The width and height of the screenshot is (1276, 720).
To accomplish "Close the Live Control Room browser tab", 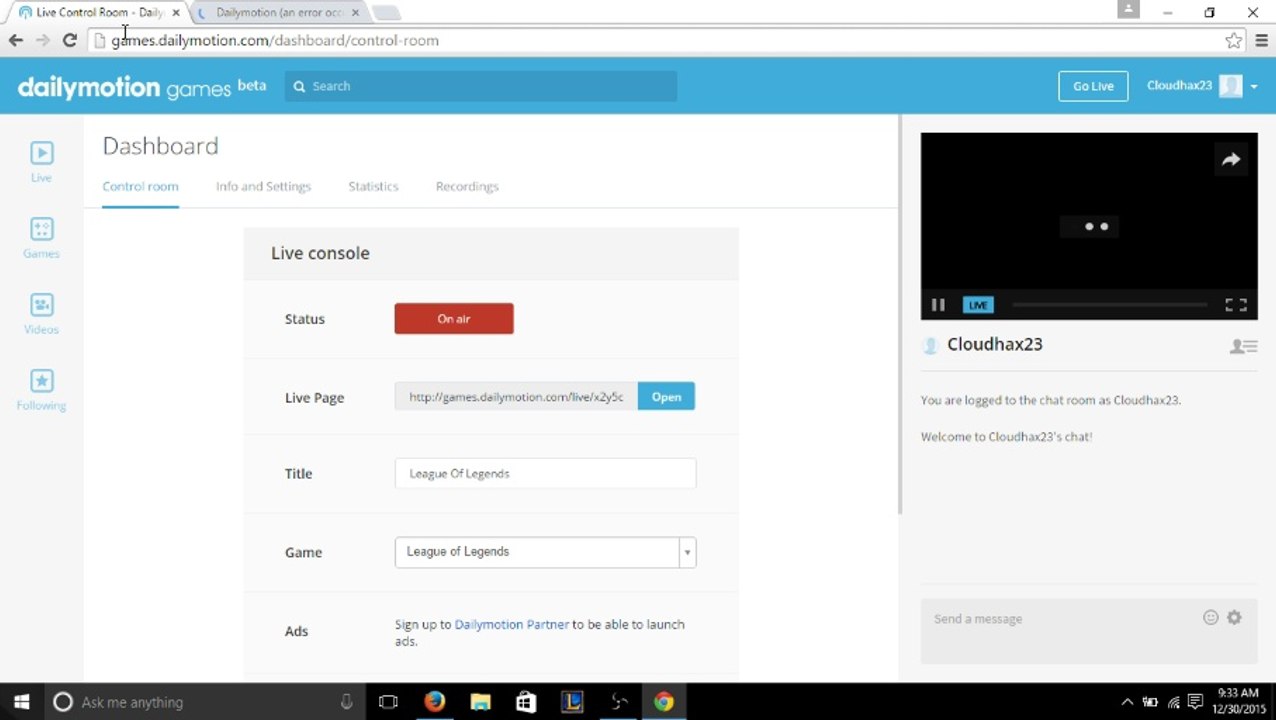I will 176,13.
